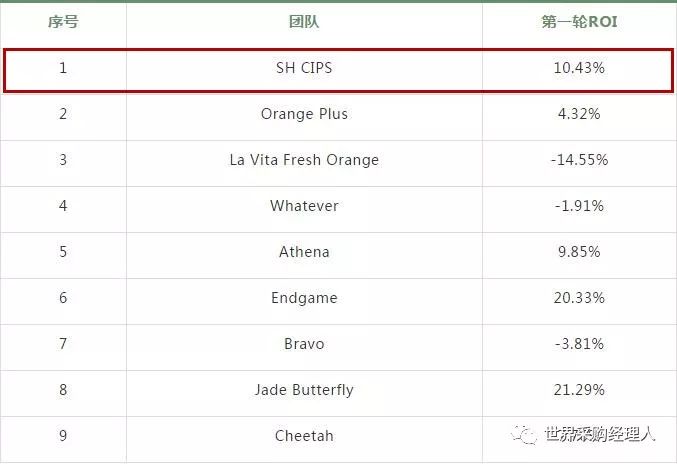
Task: Click the Cheetah team name
Action: pyautogui.click(x=304, y=436)
